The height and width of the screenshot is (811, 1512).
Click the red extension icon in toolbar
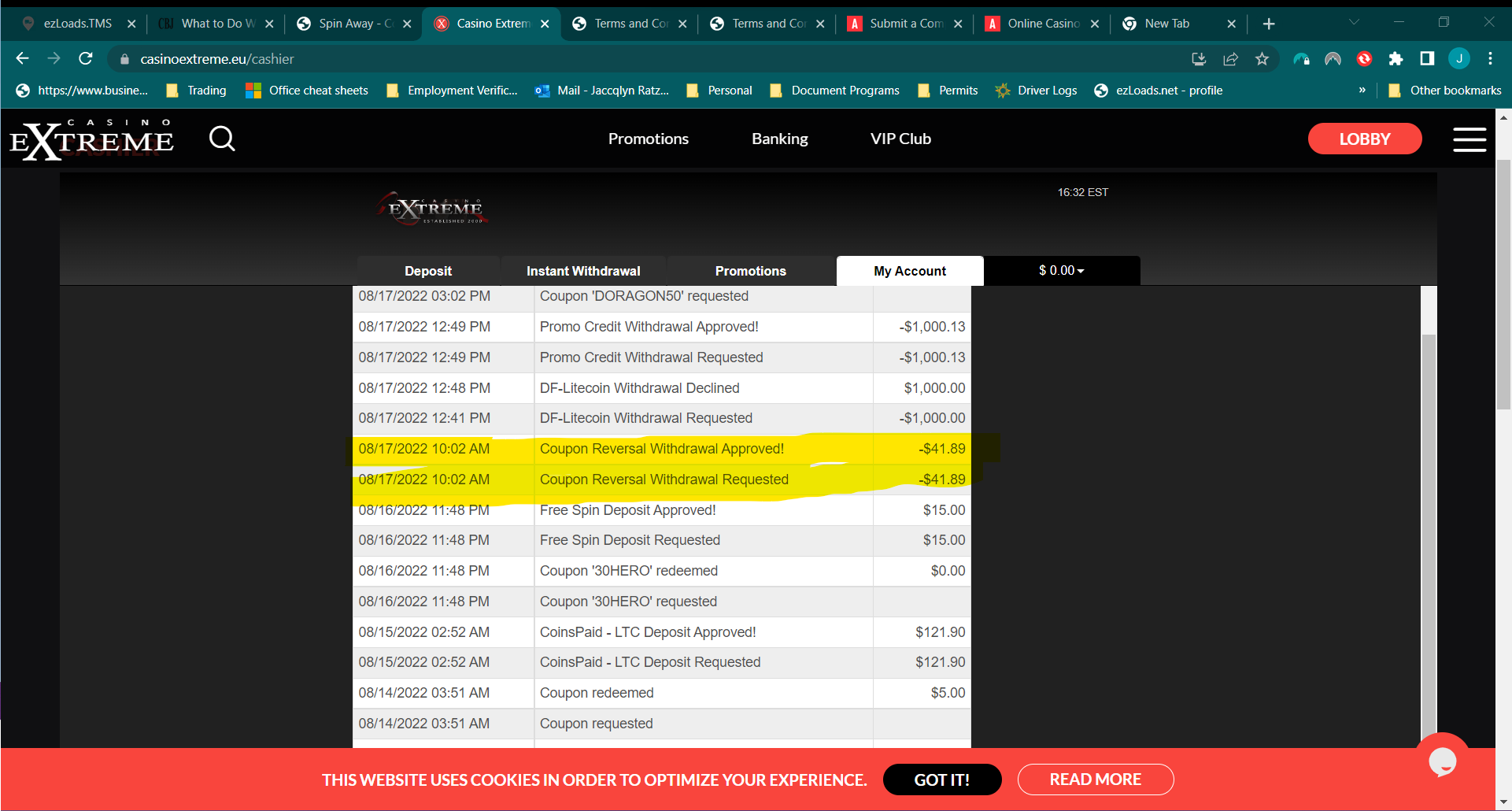pyautogui.click(x=1364, y=59)
